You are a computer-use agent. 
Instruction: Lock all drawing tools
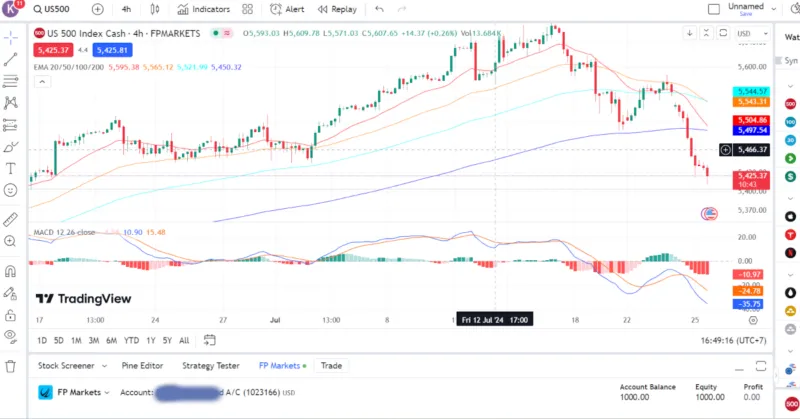10,315
